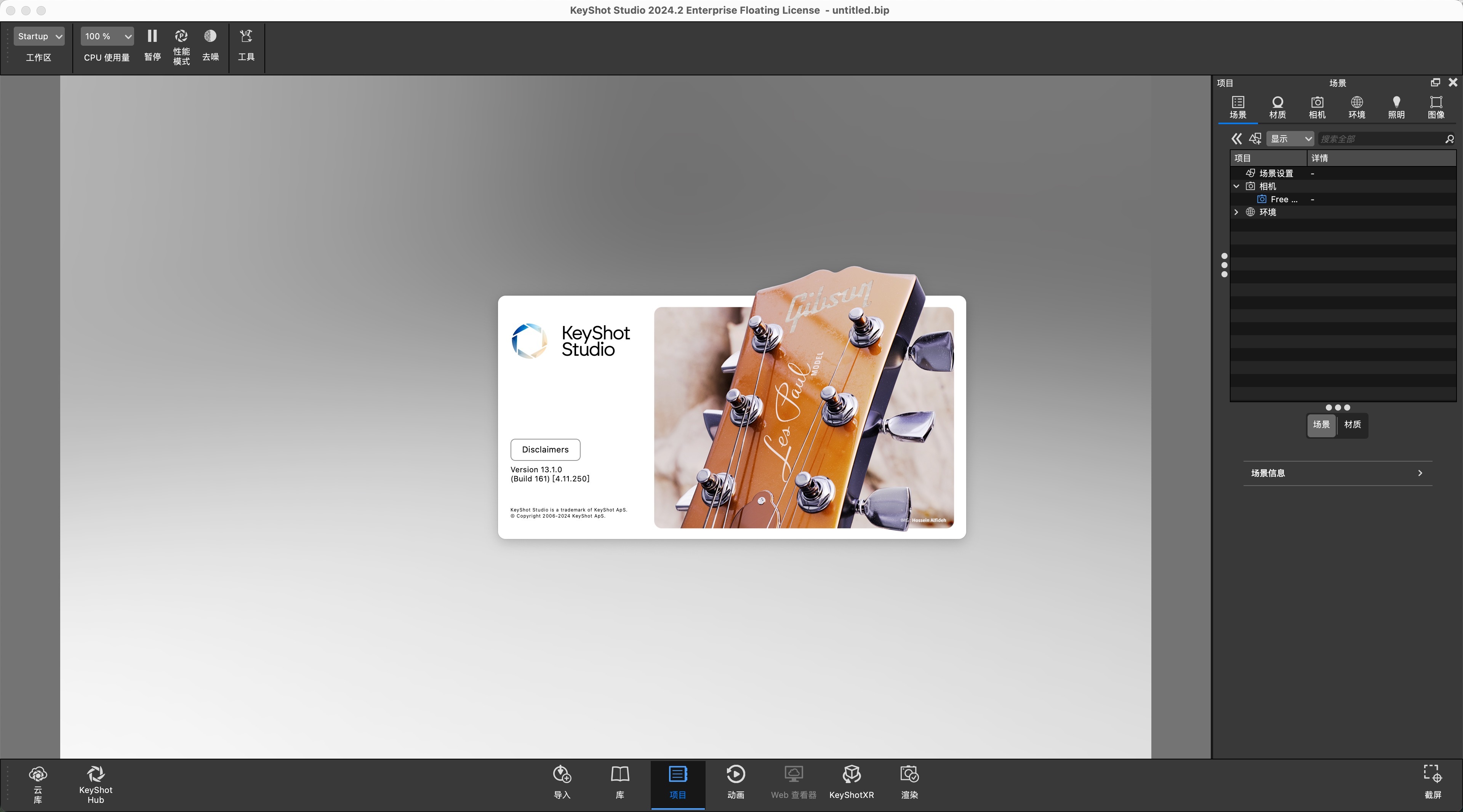The width and height of the screenshot is (1463, 812).
Task: Select the 环境 environment tree row
Action: (x=1343, y=213)
